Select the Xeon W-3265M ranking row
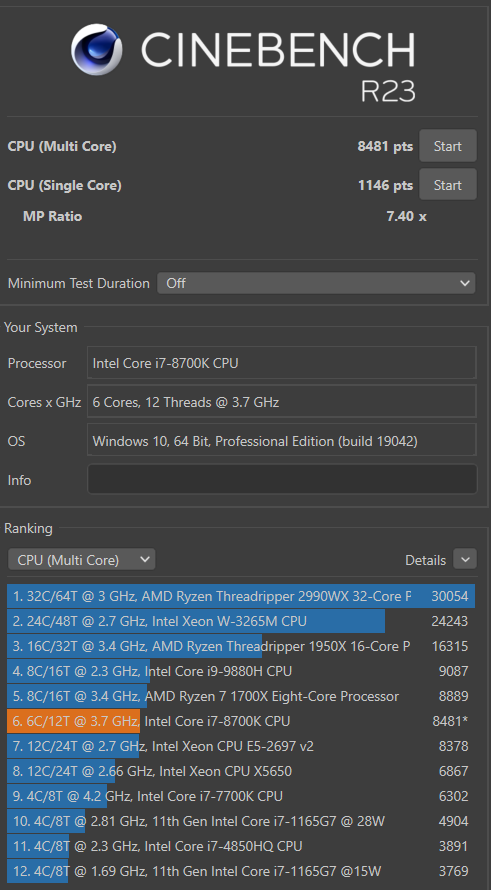The width and height of the screenshot is (491, 890). pyautogui.click(x=241, y=621)
